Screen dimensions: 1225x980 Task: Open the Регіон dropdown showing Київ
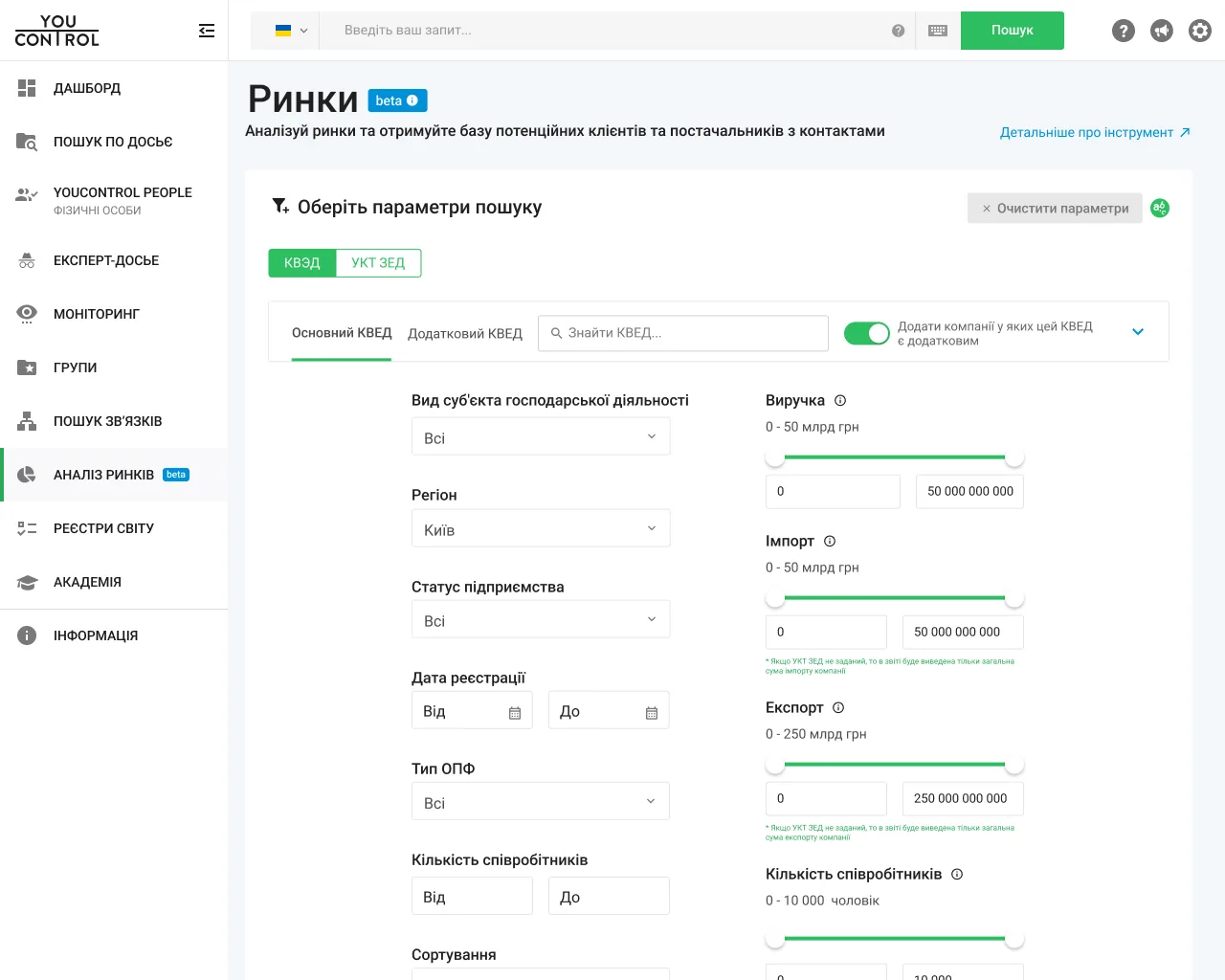(x=541, y=528)
